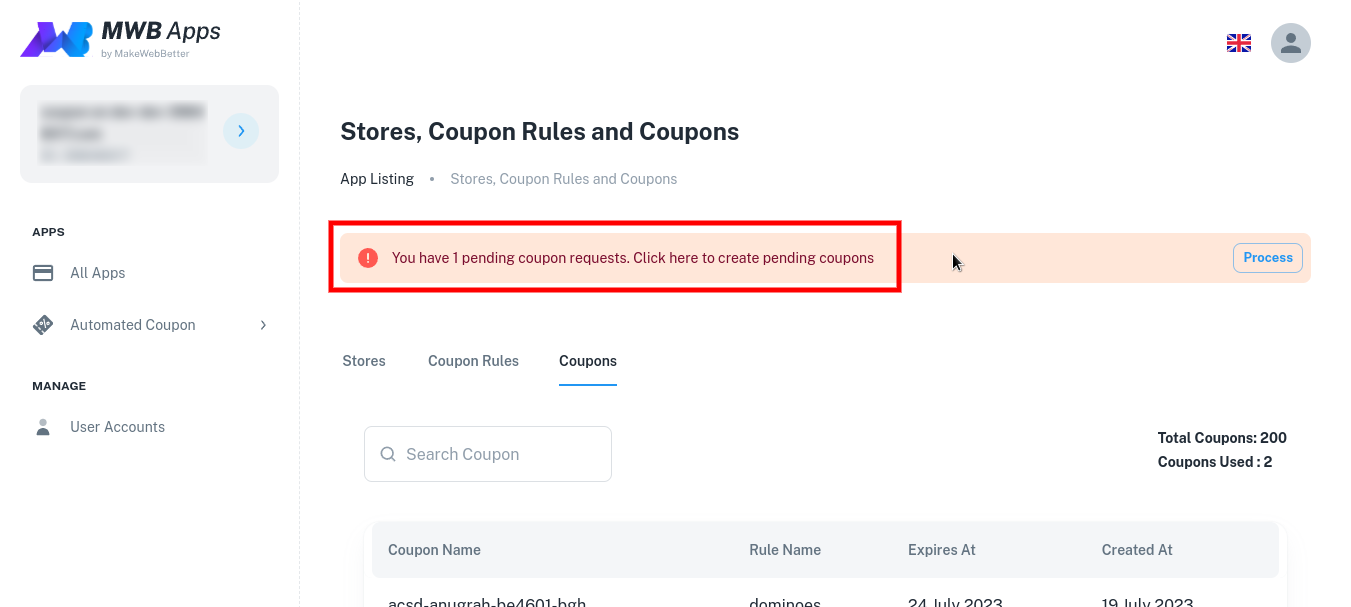Open the blurred account info card
The image size is (1351, 607).
pos(149,134)
